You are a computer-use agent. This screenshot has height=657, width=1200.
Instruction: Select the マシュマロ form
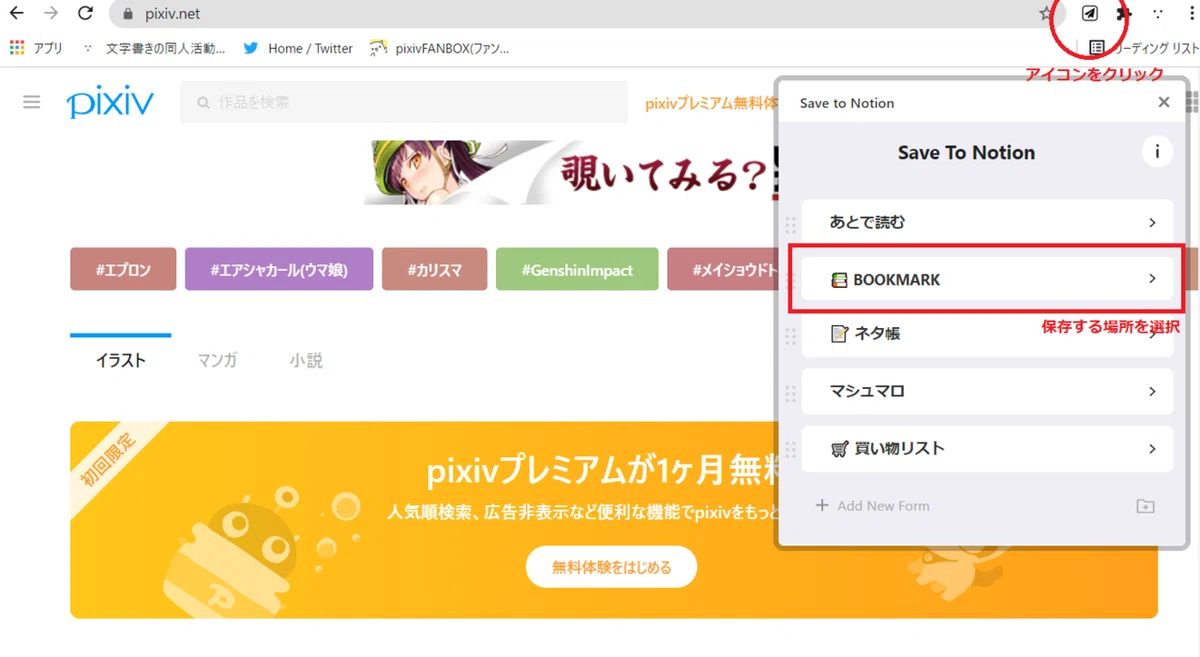coord(987,391)
